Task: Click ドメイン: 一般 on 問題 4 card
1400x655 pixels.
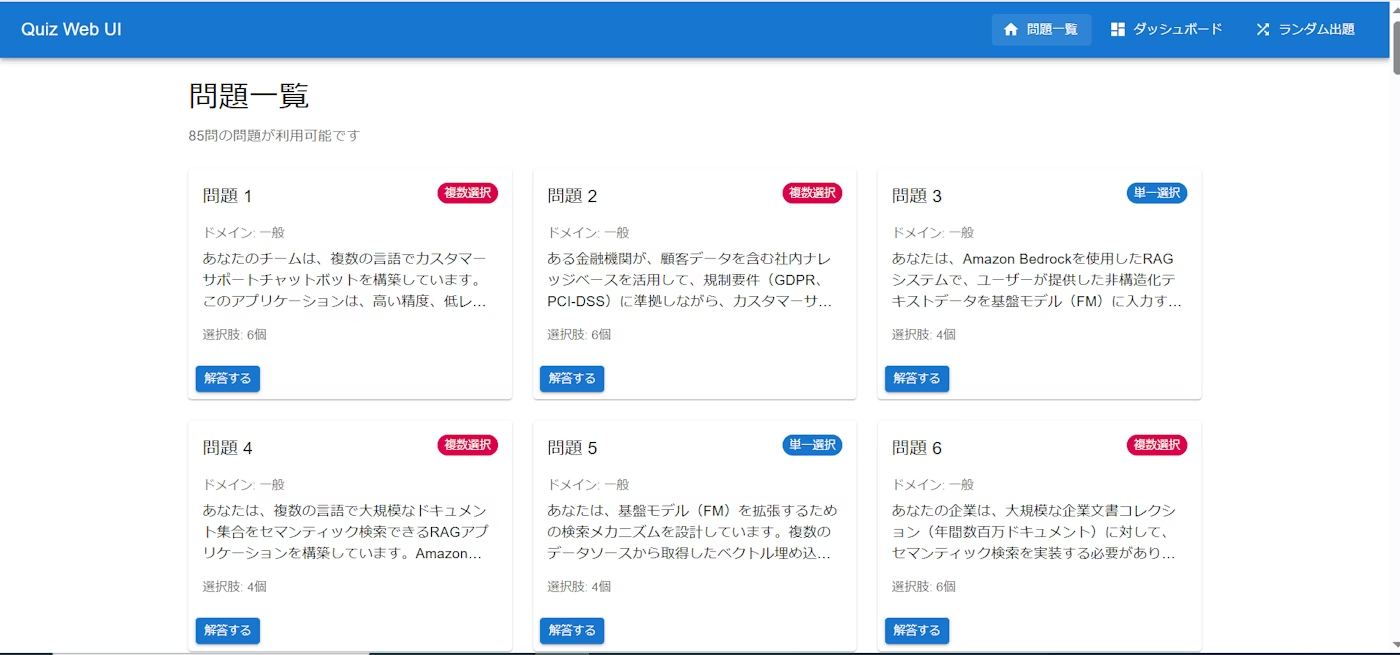Action: click(x=244, y=484)
